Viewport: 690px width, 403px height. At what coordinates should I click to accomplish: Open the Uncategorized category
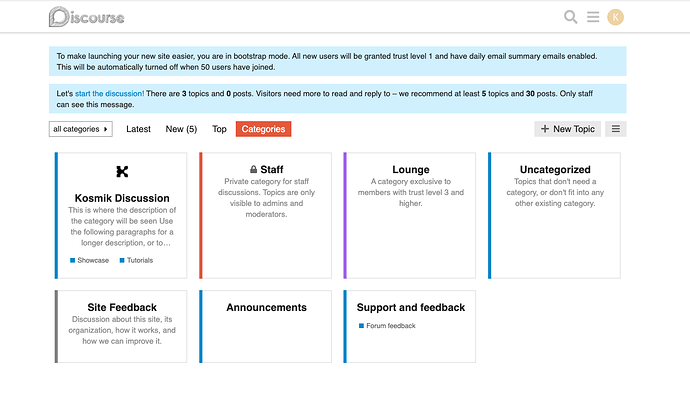click(x=555, y=169)
